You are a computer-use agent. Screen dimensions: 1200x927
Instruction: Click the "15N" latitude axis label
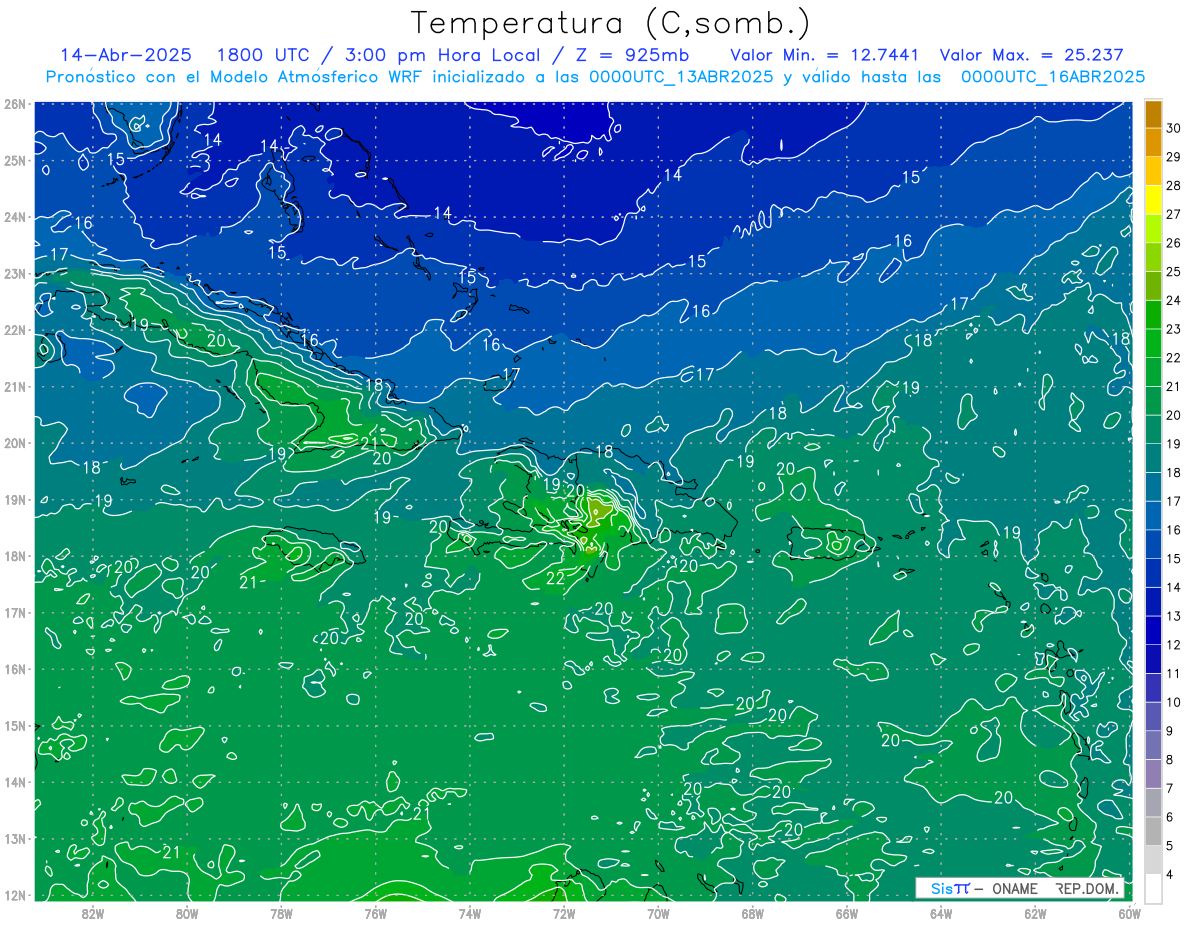pyautogui.click(x=15, y=725)
